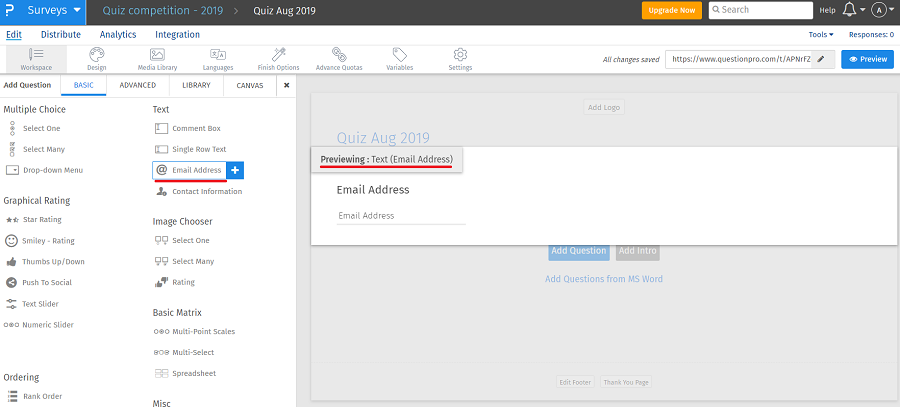Open the Edit menu
This screenshot has height=407, width=900.
(x=14, y=34)
